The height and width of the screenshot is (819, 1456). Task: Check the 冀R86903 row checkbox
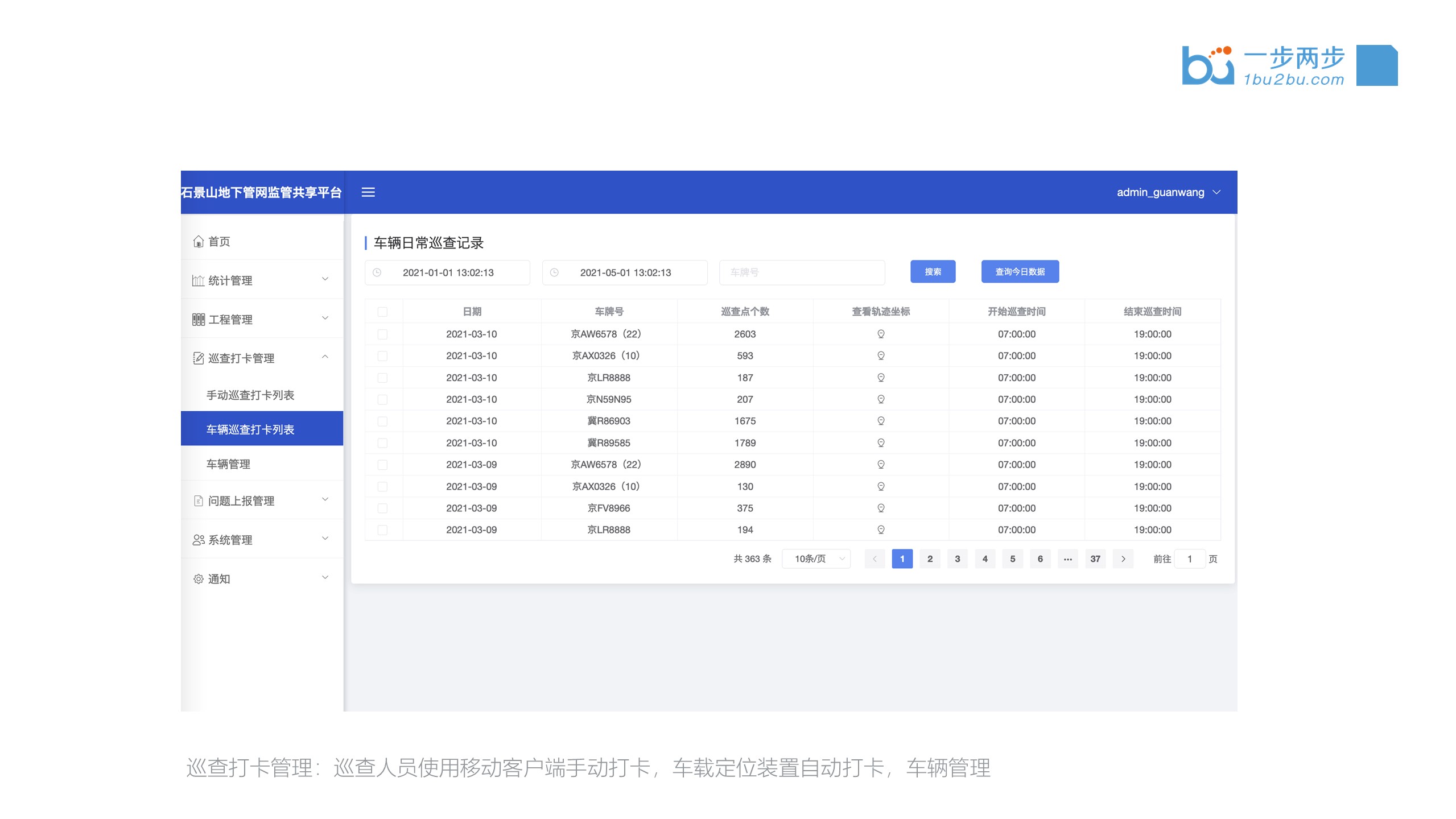pyautogui.click(x=382, y=421)
